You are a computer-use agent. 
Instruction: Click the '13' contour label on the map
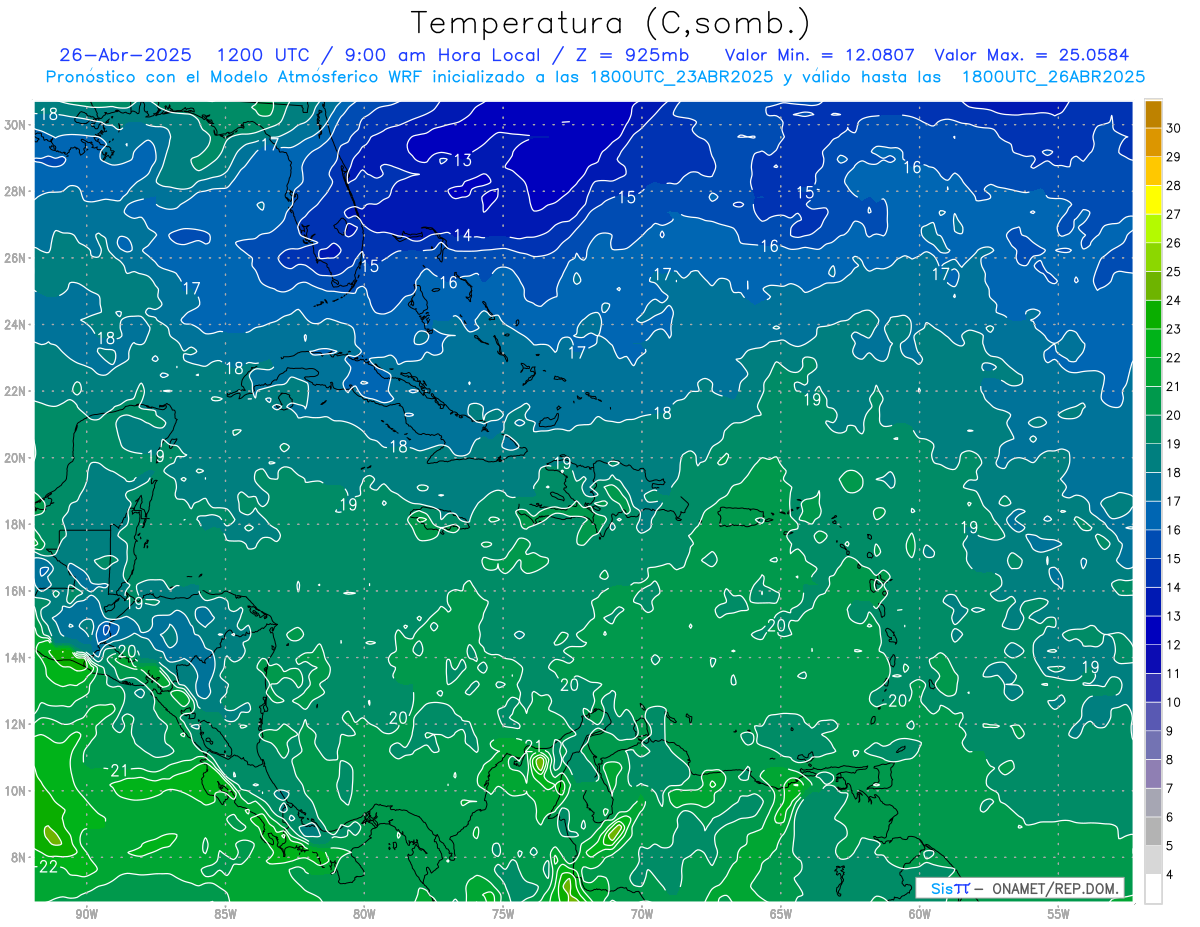click(462, 160)
